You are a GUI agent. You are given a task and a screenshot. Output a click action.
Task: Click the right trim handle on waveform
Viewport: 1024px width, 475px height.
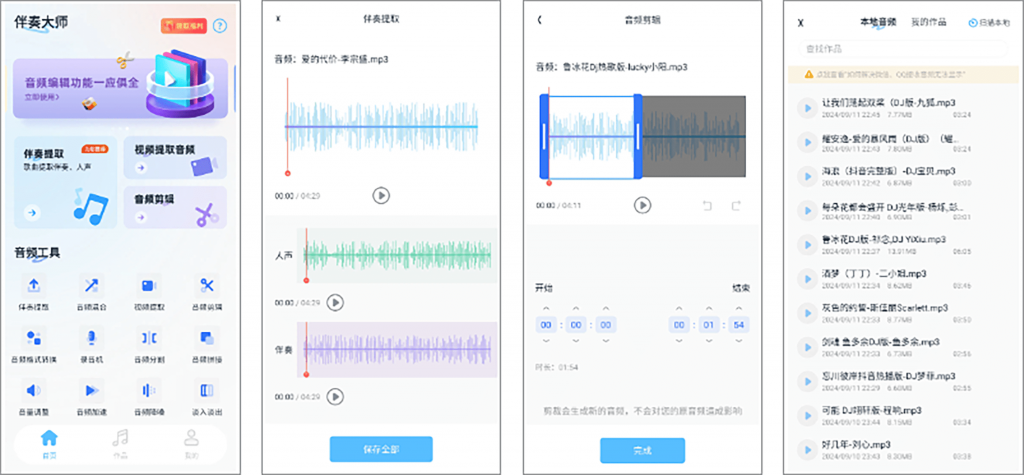pyautogui.click(x=638, y=137)
